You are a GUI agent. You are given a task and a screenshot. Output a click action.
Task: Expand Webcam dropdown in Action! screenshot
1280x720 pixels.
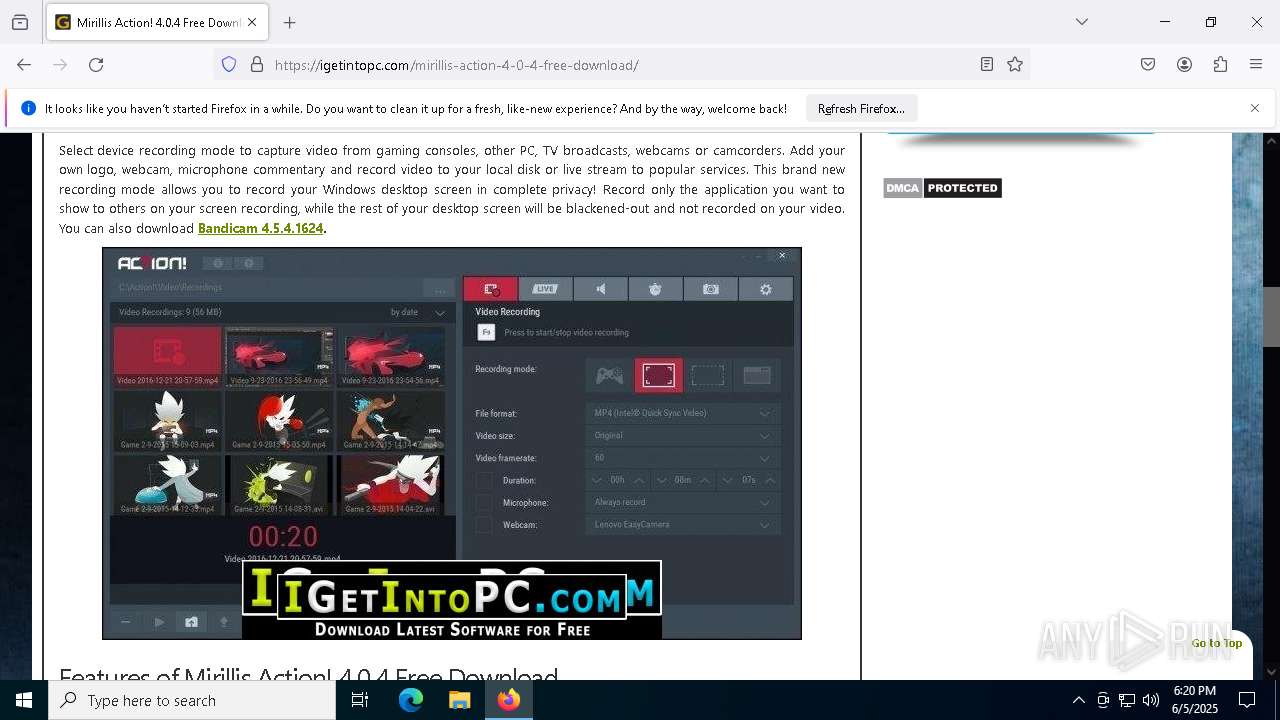pyautogui.click(x=683, y=524)
